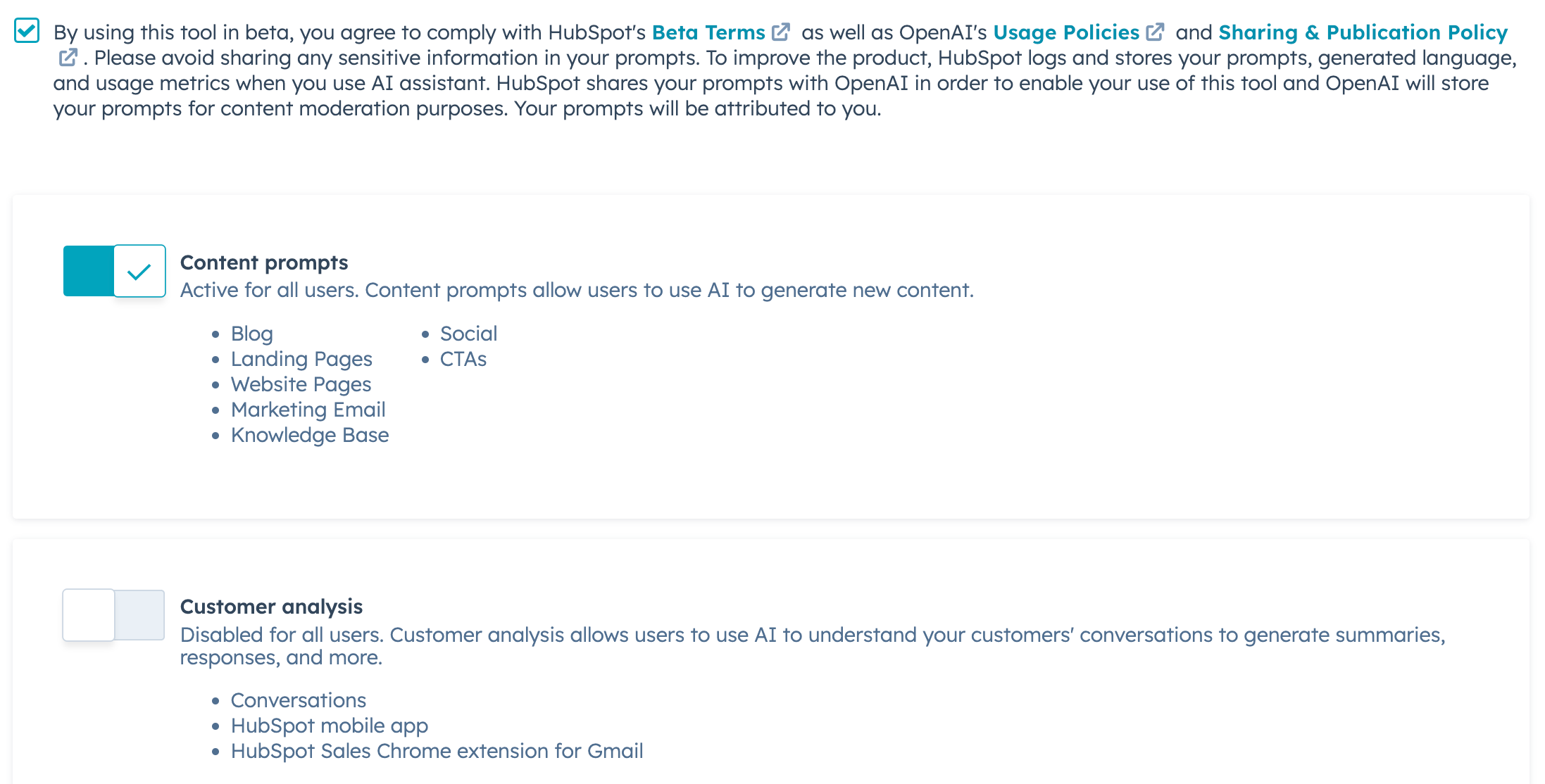Select the Blog list item under Content prompts
Viewport: 1545px width, 784px height.
251,334
